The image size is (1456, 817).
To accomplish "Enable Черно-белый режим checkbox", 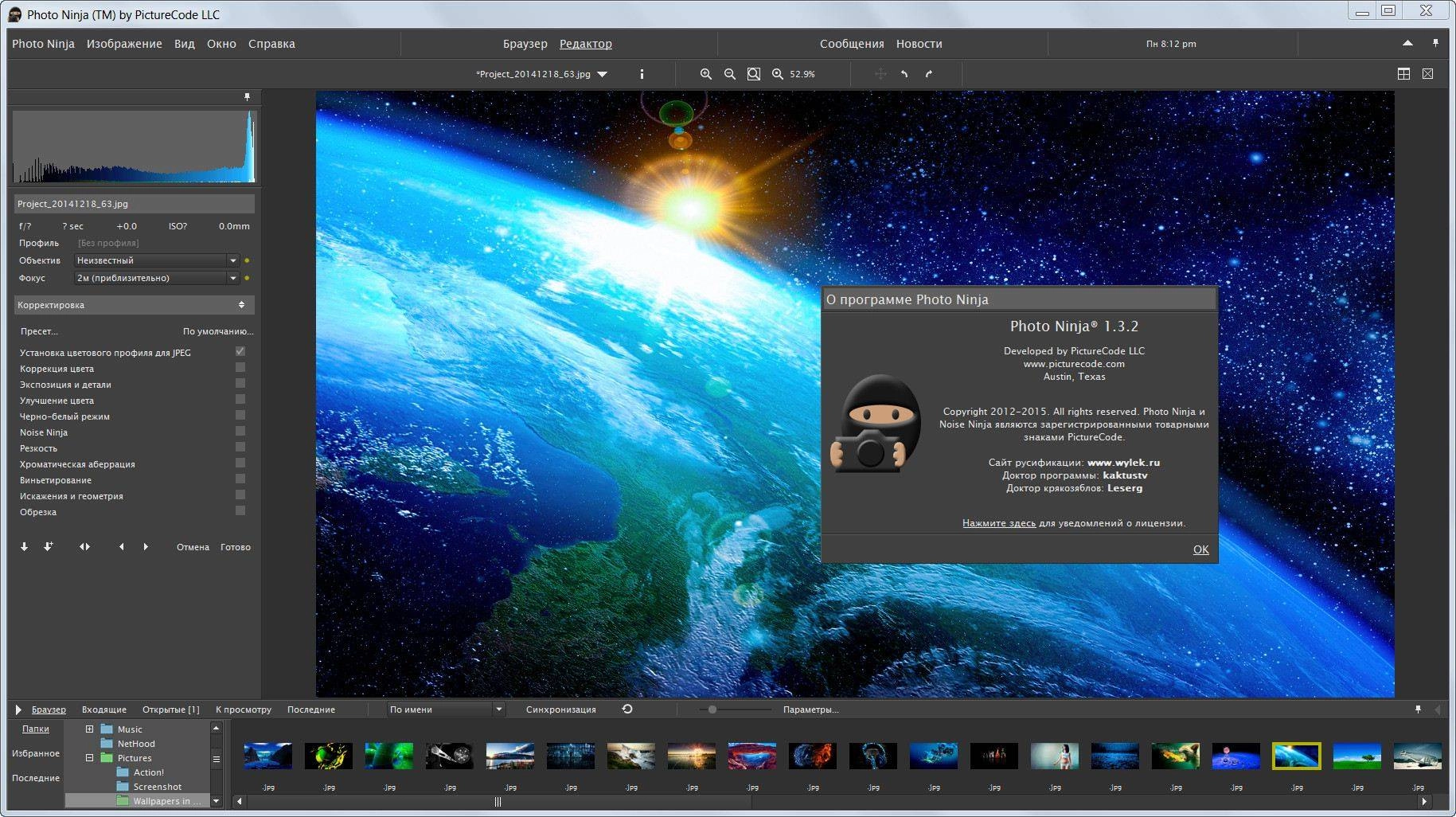I will (240, 416).
